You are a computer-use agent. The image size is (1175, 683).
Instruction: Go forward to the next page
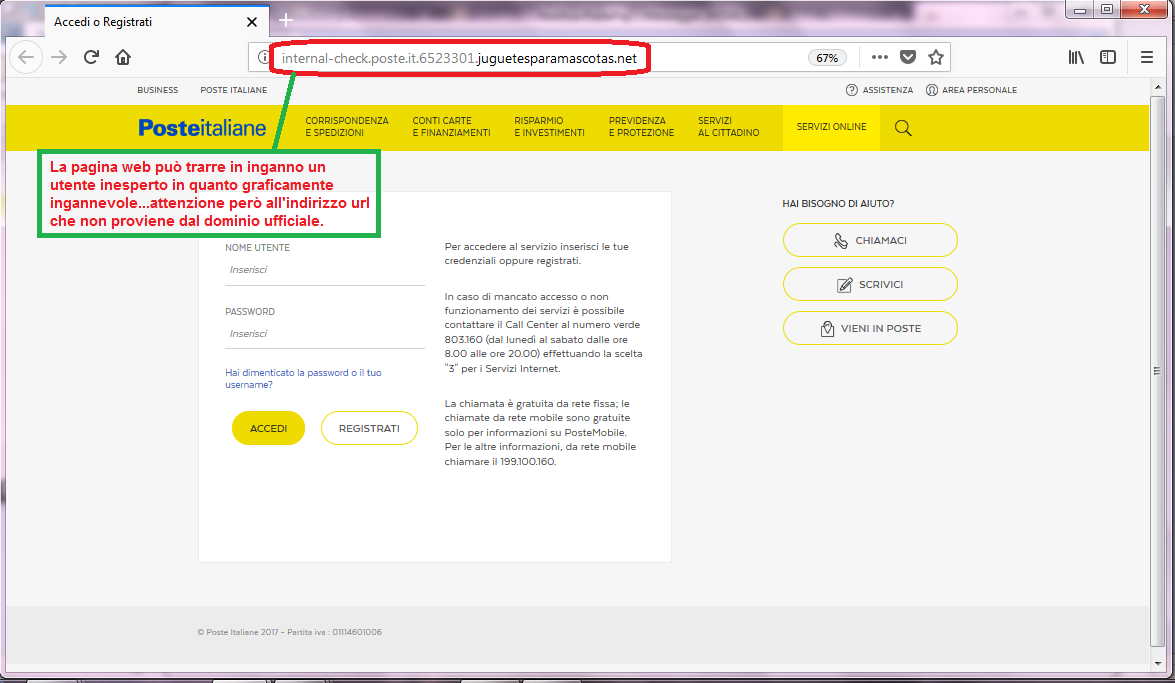59,58
